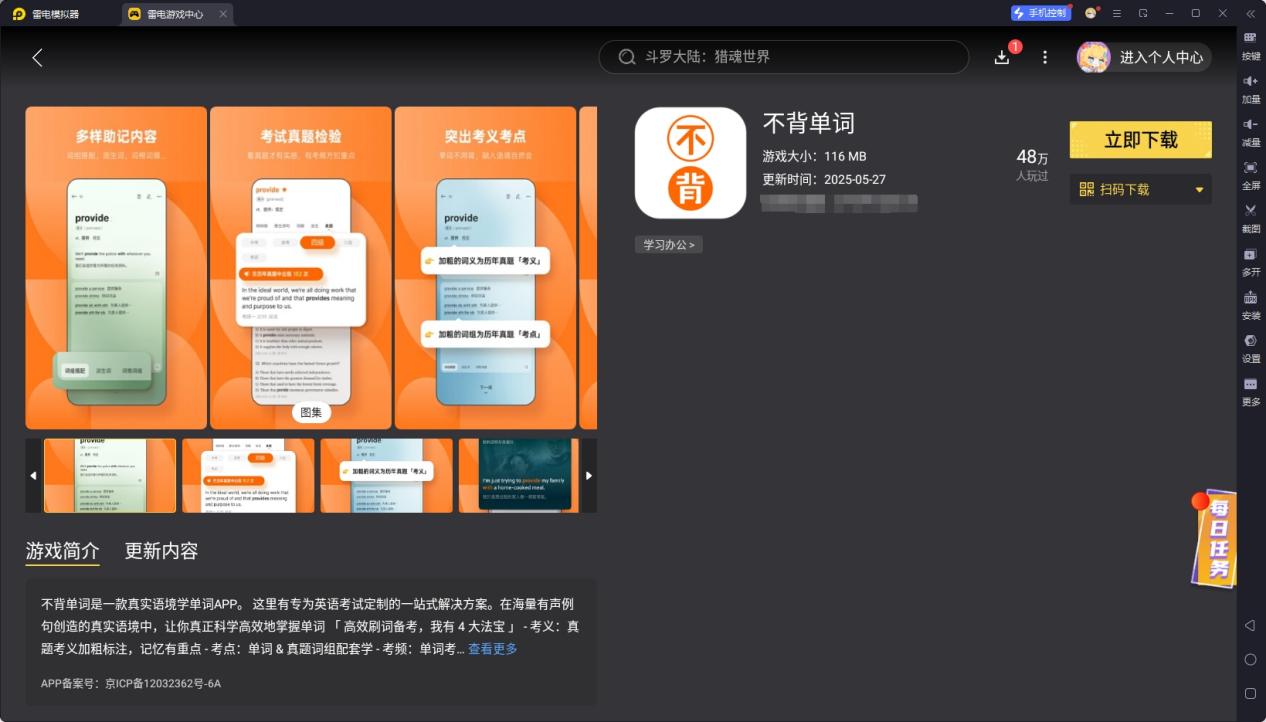Viewport: 1266px width, 722px height.
Task: Click the pop-out window icon in title bar
Action: click(1143, 13)
